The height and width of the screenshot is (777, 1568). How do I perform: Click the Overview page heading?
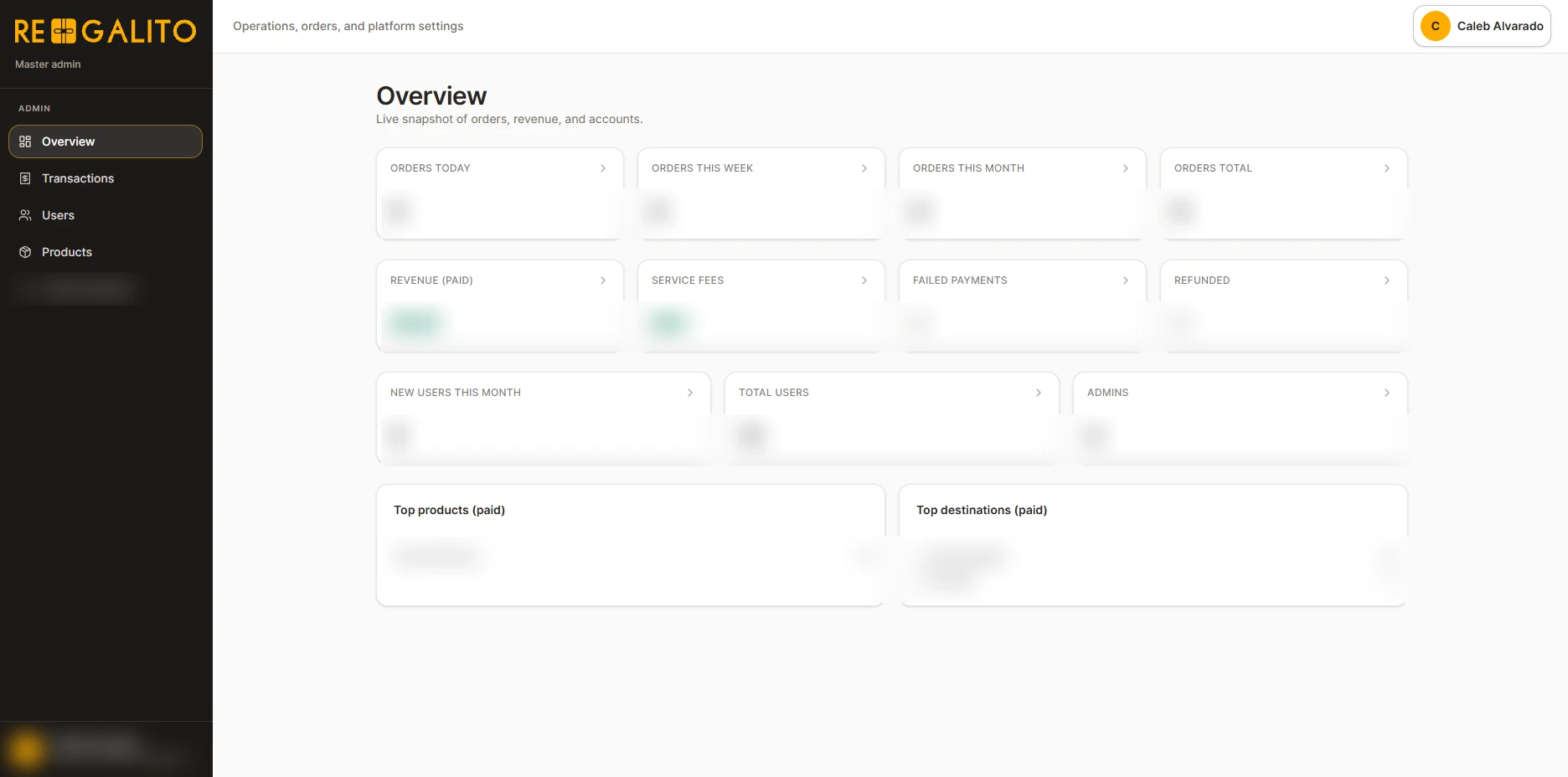[x=431, y=96]
